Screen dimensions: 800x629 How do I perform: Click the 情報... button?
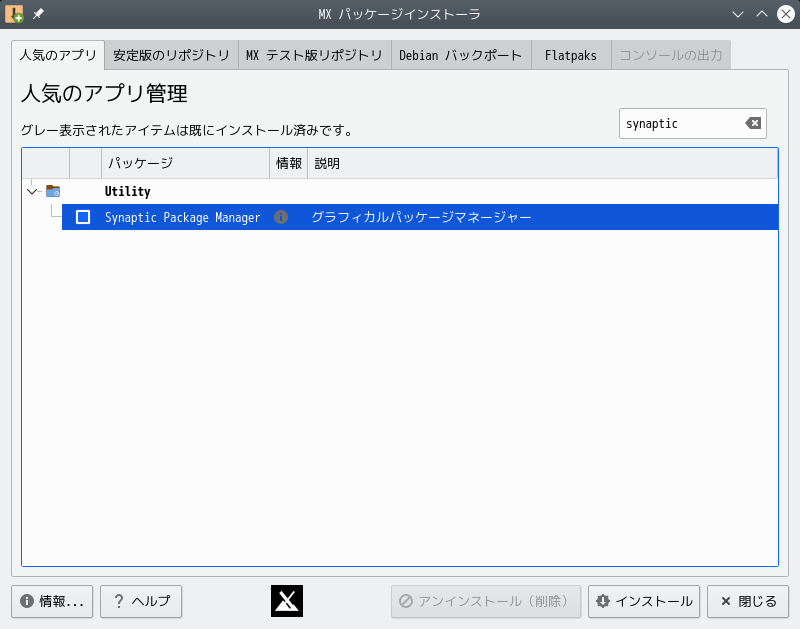coord(52,601)
